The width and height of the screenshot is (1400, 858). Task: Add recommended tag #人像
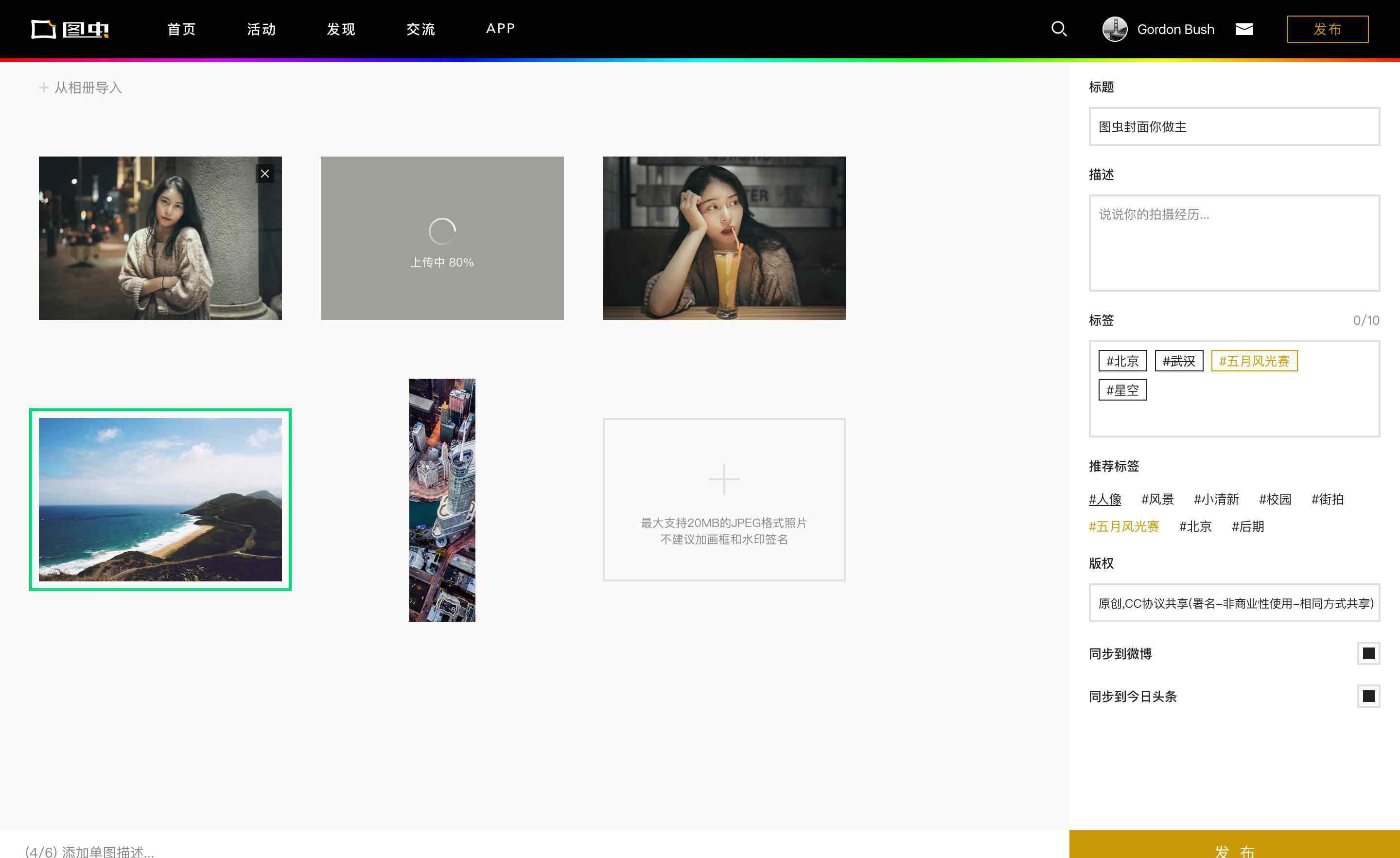(x=1104, y=499)
